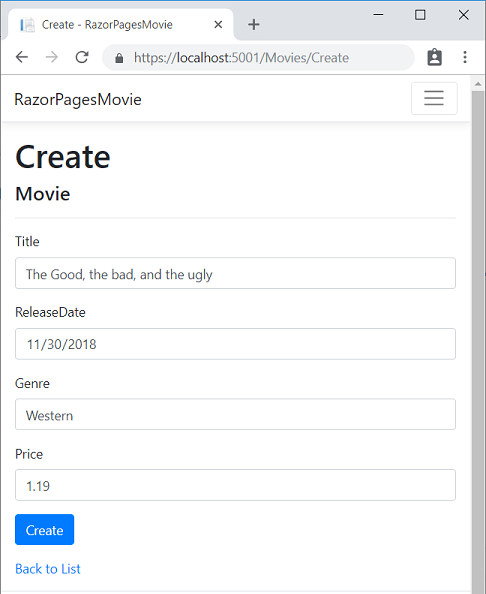Select the Create - RazorPagesMovie tab

[x=121, y=24]
